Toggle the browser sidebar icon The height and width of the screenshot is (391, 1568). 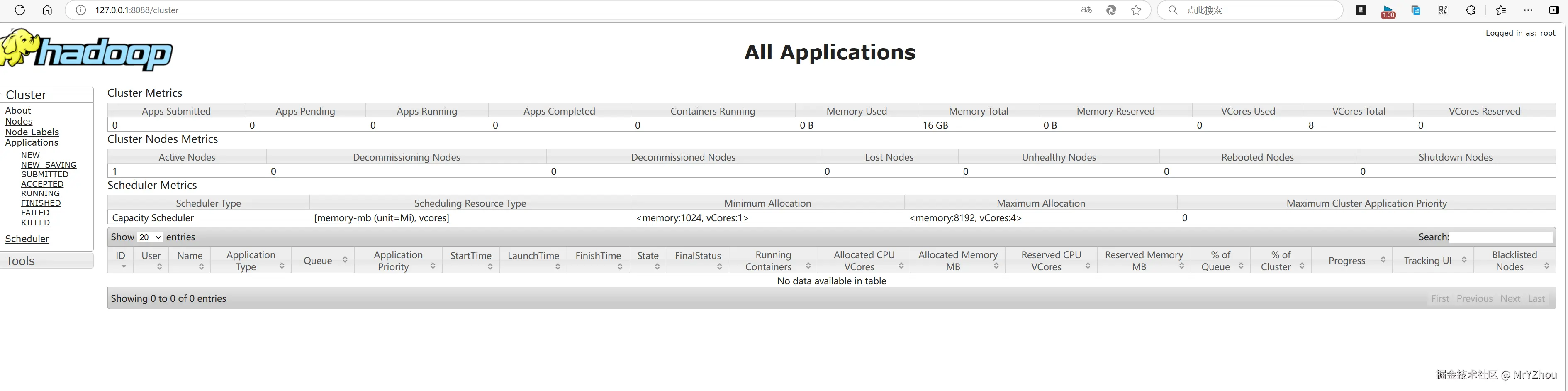[x=1554, y=10]
